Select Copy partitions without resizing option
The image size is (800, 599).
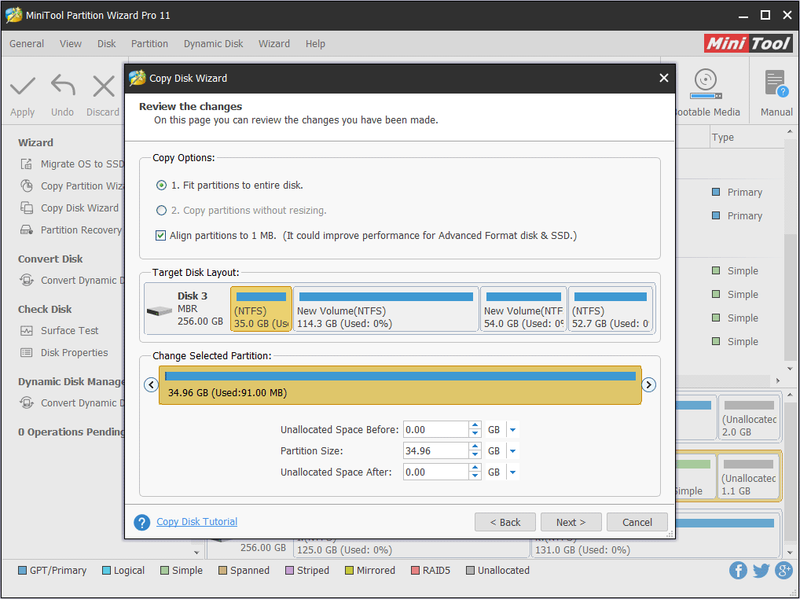[161, 210]
